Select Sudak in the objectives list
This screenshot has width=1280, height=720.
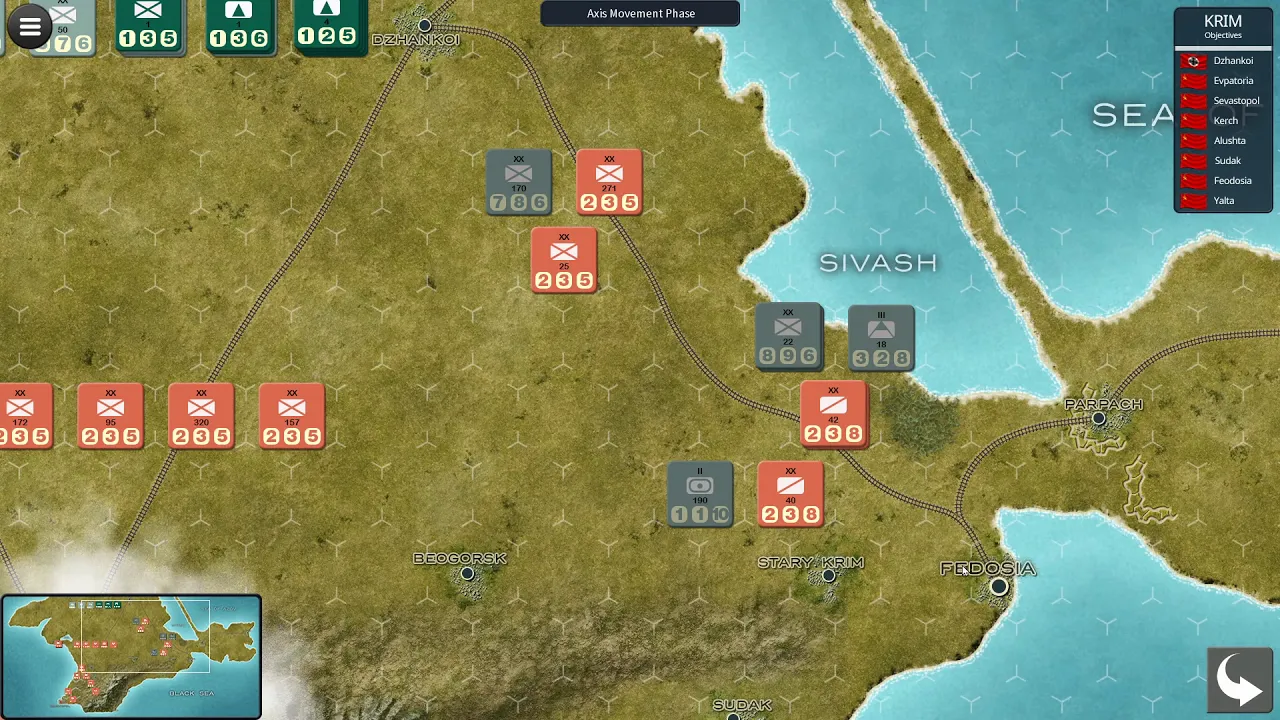tap(1227, 161)
